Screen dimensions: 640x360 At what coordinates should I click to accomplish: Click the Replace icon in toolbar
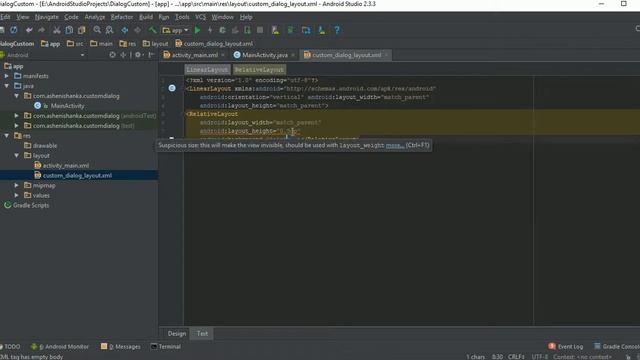(109, 30)
